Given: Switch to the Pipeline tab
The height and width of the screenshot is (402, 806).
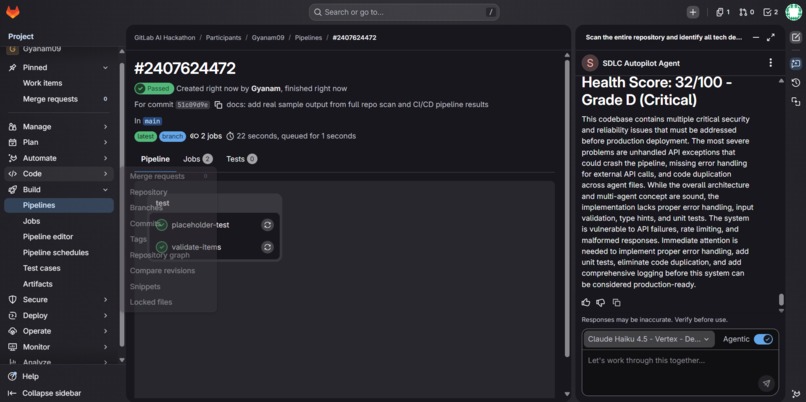Looking at the screenshot, I should pos(155,159).
